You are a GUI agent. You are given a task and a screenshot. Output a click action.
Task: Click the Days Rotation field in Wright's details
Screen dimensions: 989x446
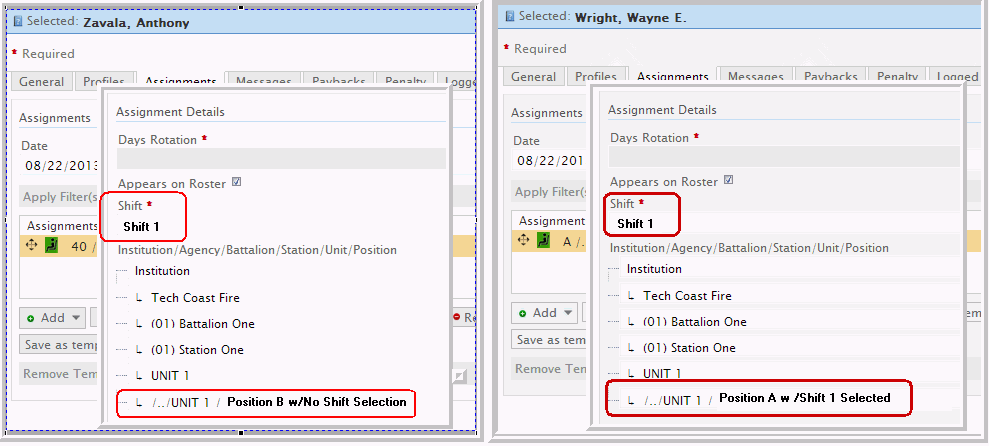(783, 157)
